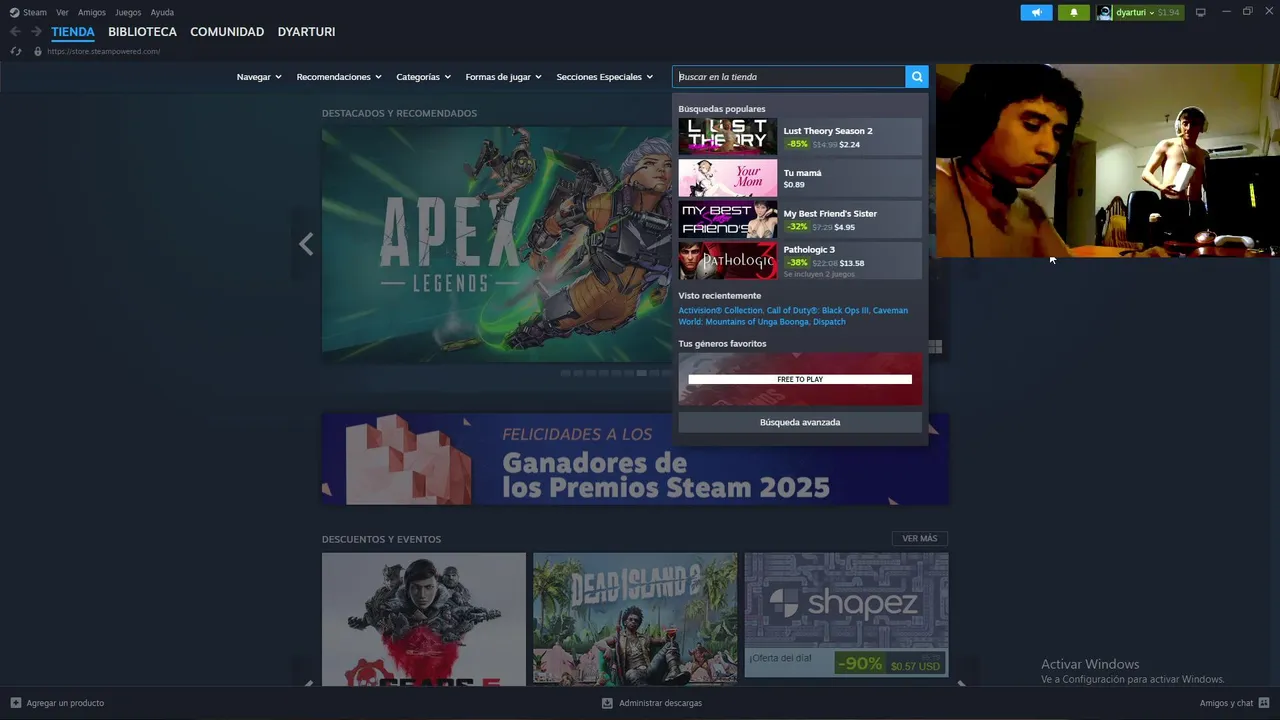The image size is (1280, 720).
Task: Select the Tu mamá search result
Action: [x=800, y=178]
